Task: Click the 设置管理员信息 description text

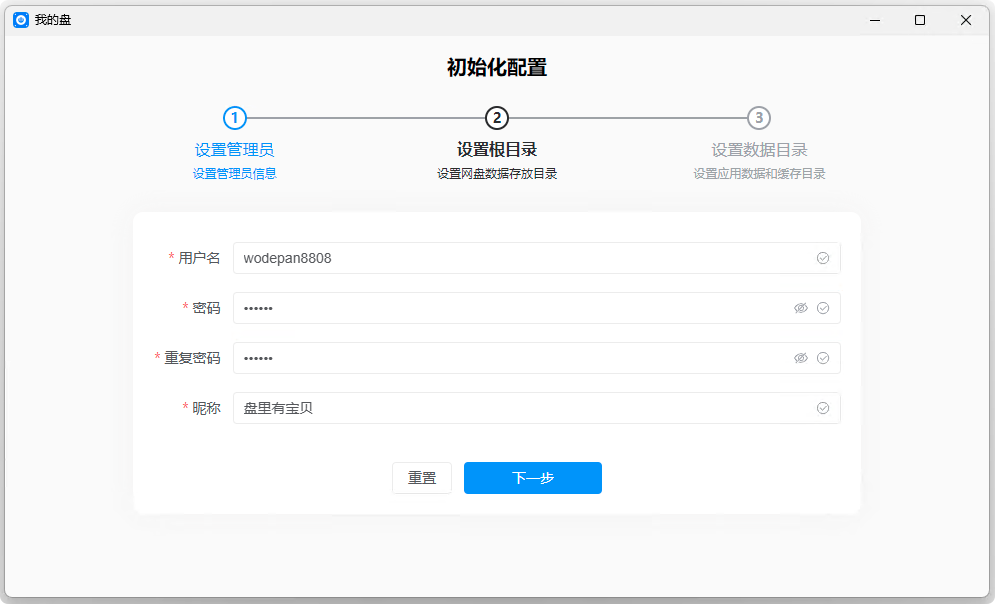Action: 235,174
